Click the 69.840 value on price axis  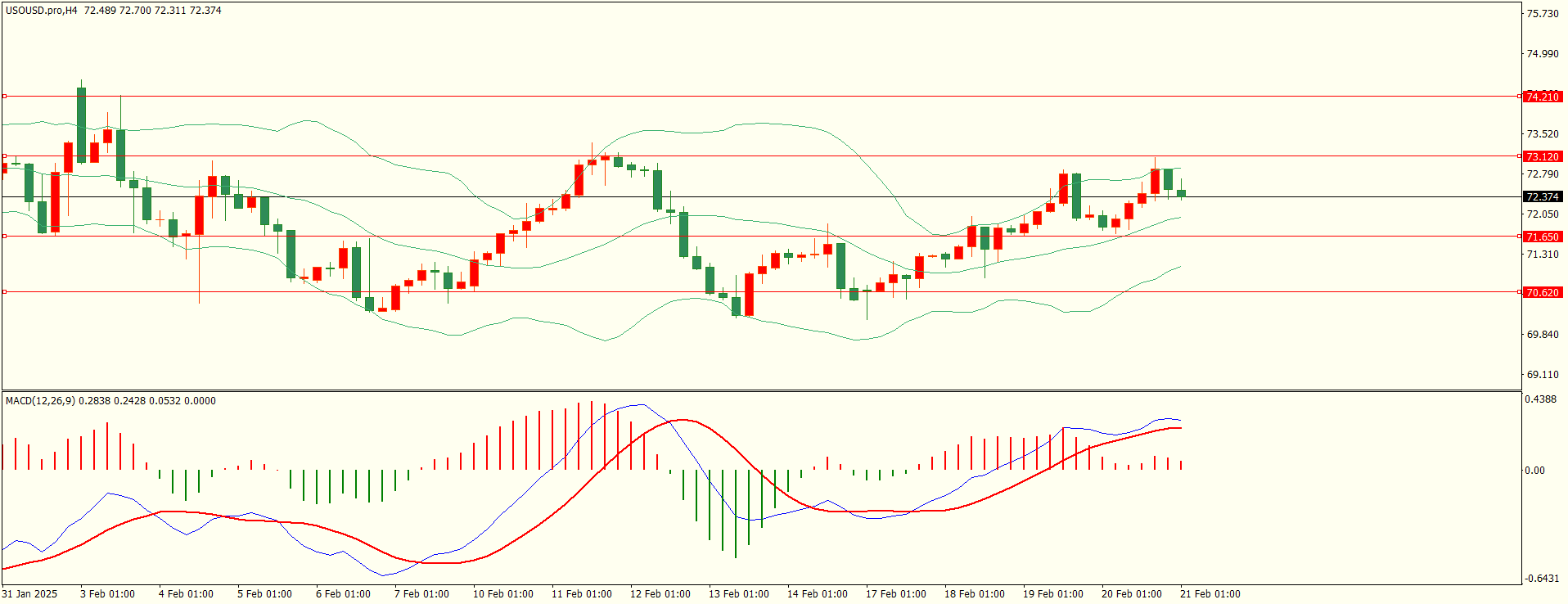point(1543,335)
